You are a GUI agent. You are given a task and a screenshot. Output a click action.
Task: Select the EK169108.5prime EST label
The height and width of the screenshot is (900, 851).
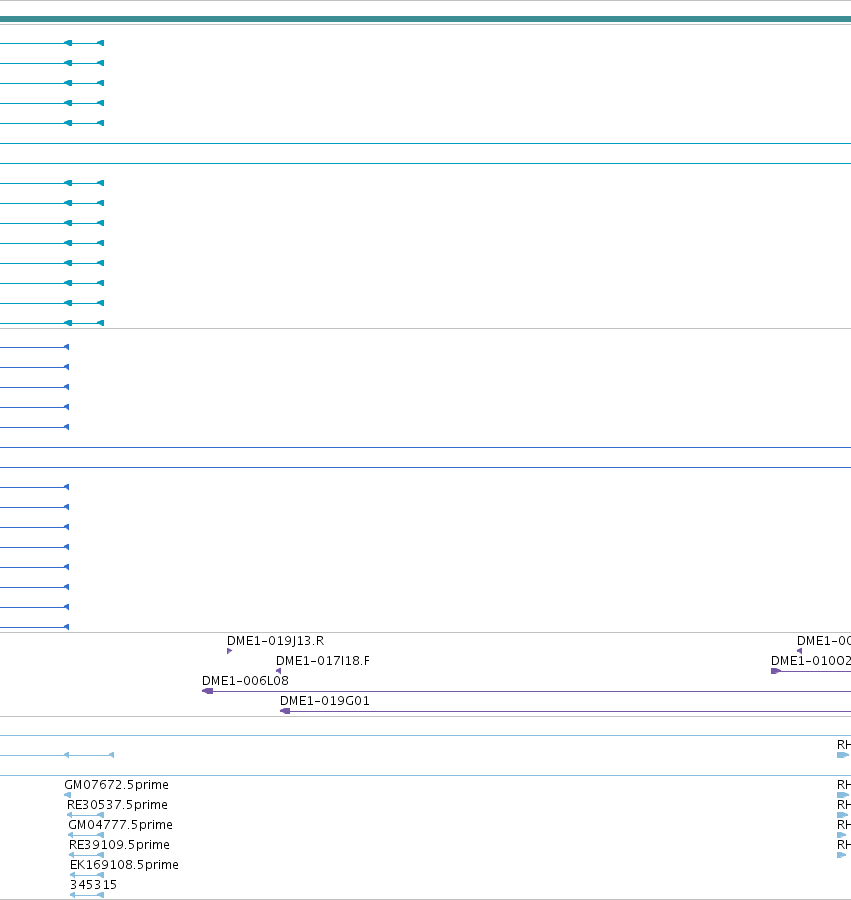(124, 865)
